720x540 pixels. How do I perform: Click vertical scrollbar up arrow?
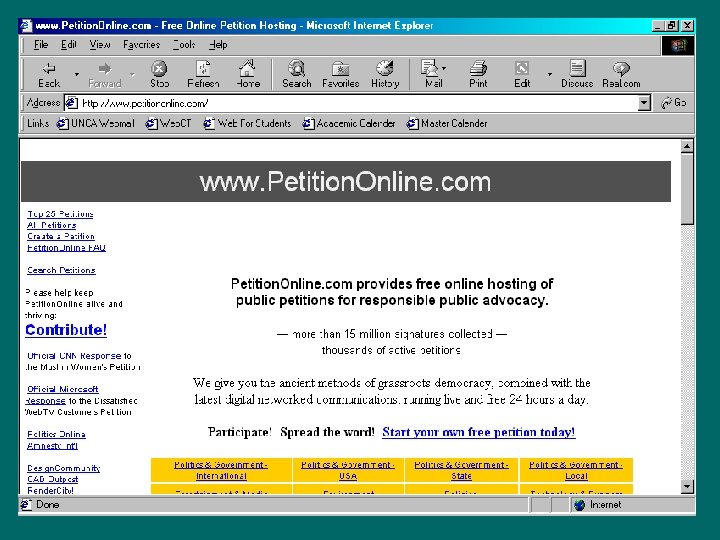687,146
